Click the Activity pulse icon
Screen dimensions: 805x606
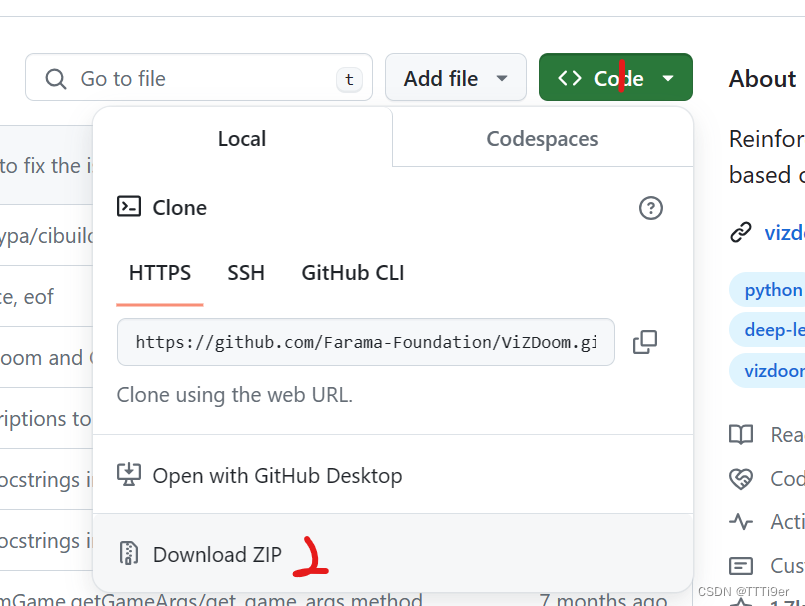(x=741, y=522)
